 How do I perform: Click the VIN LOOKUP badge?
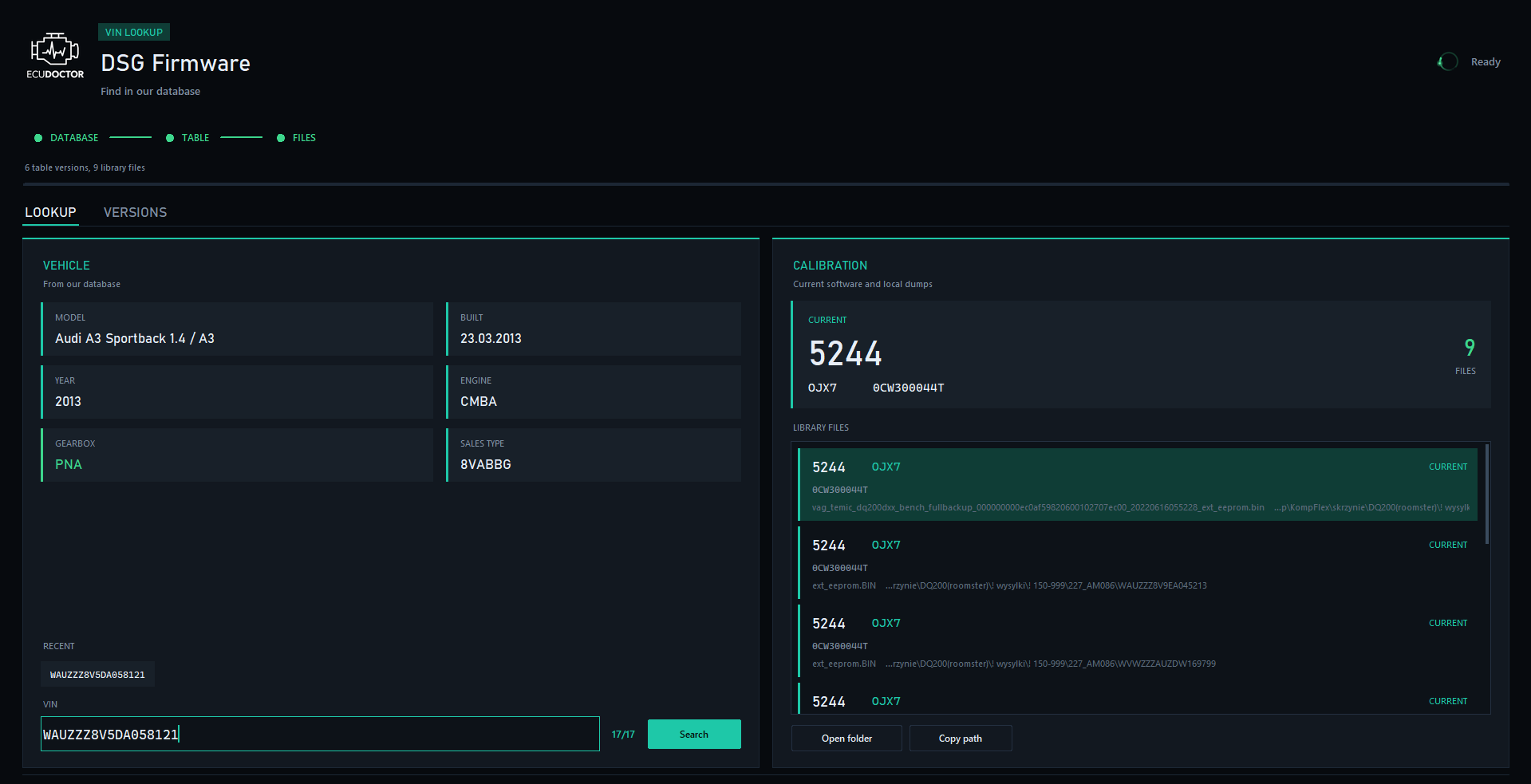[134, 32]
